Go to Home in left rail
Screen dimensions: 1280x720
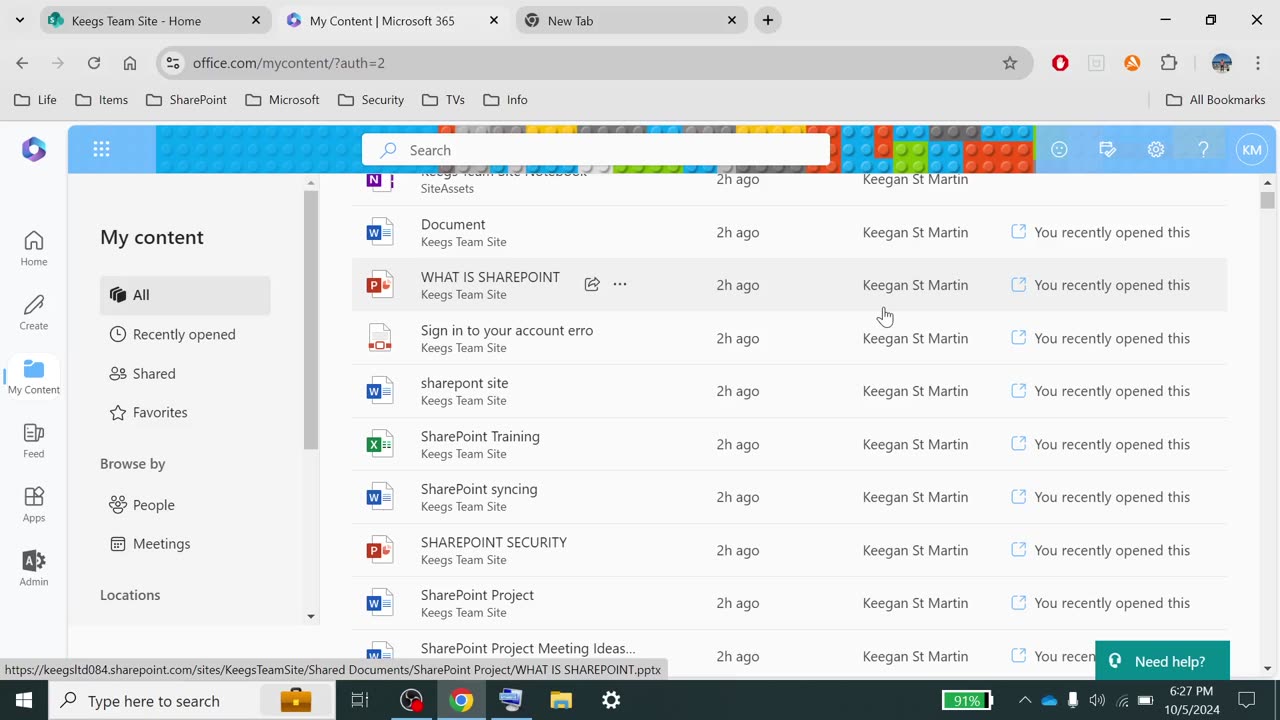tap(34, 248)
